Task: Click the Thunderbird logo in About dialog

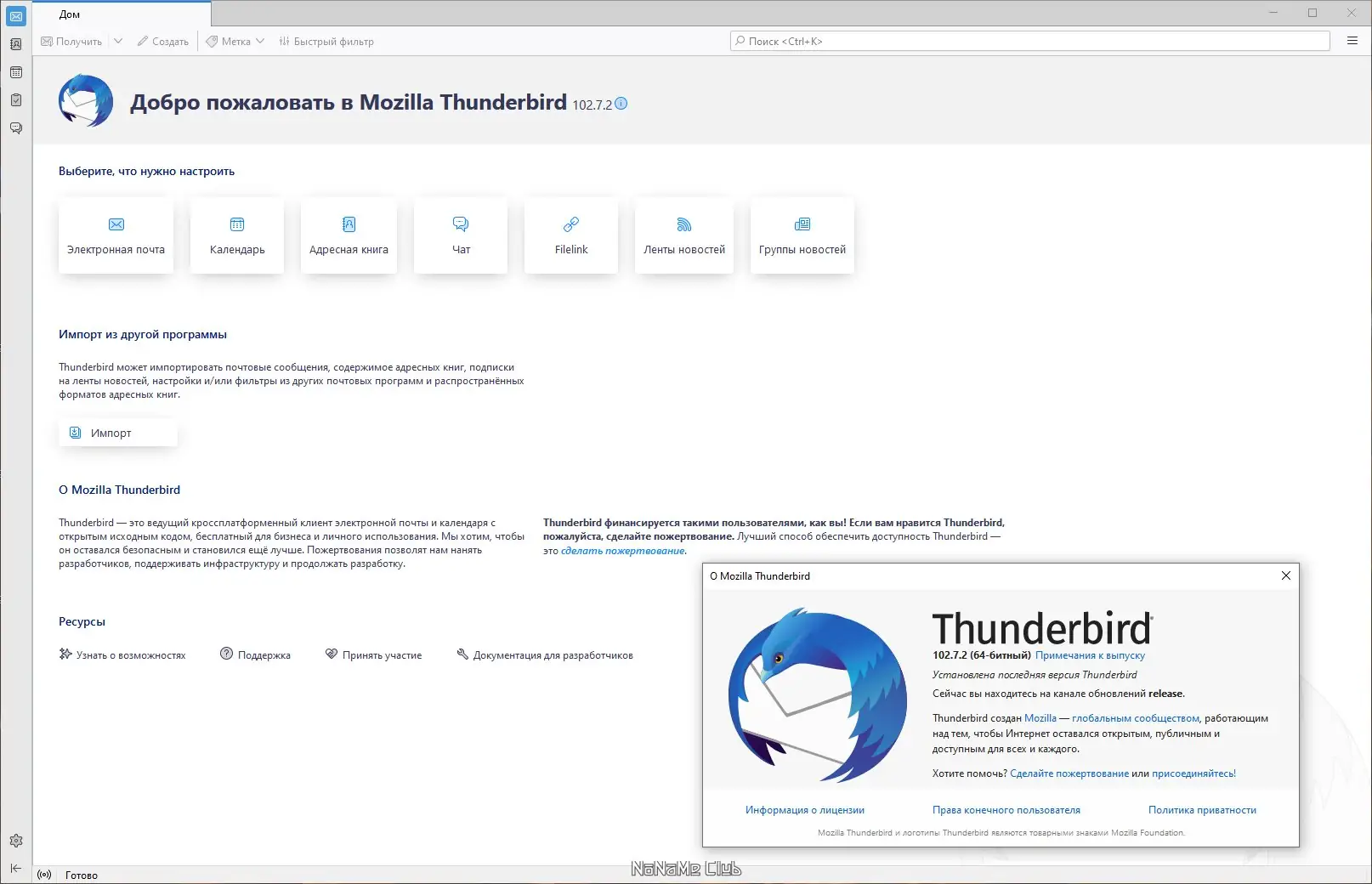Action: [x=817, y=694]
